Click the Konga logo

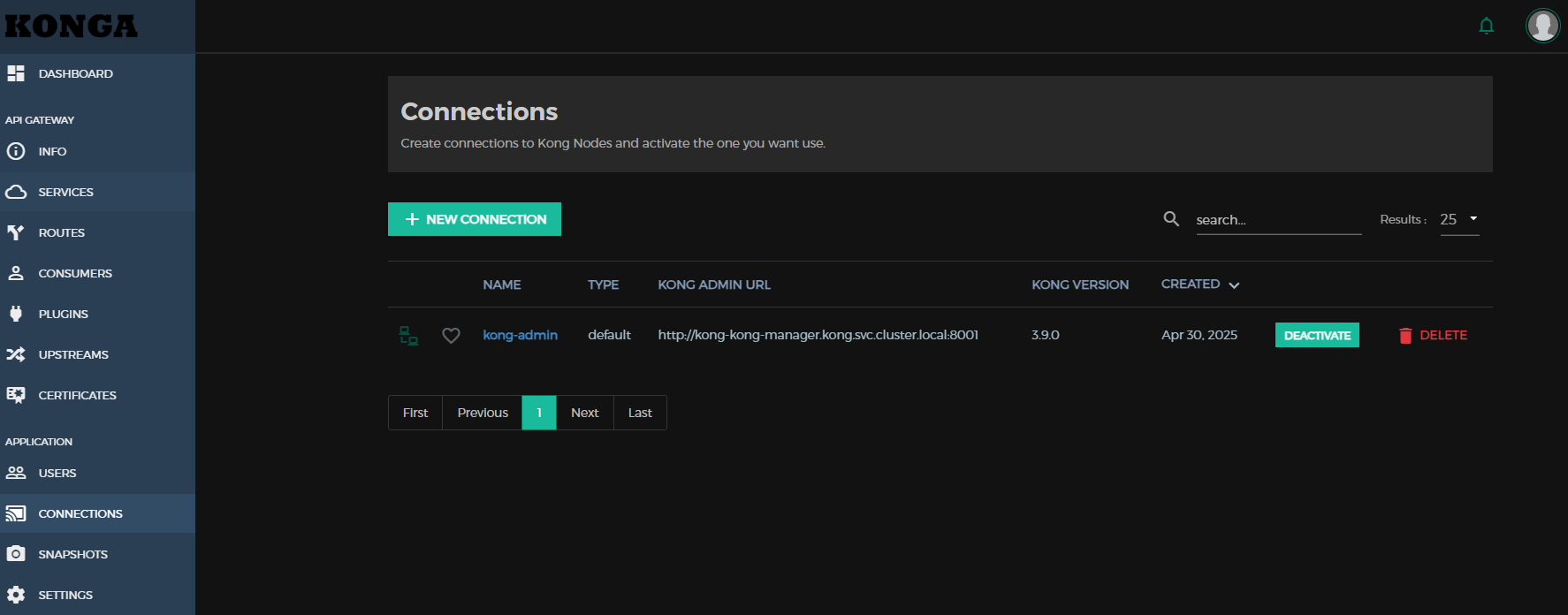point(72,27)
